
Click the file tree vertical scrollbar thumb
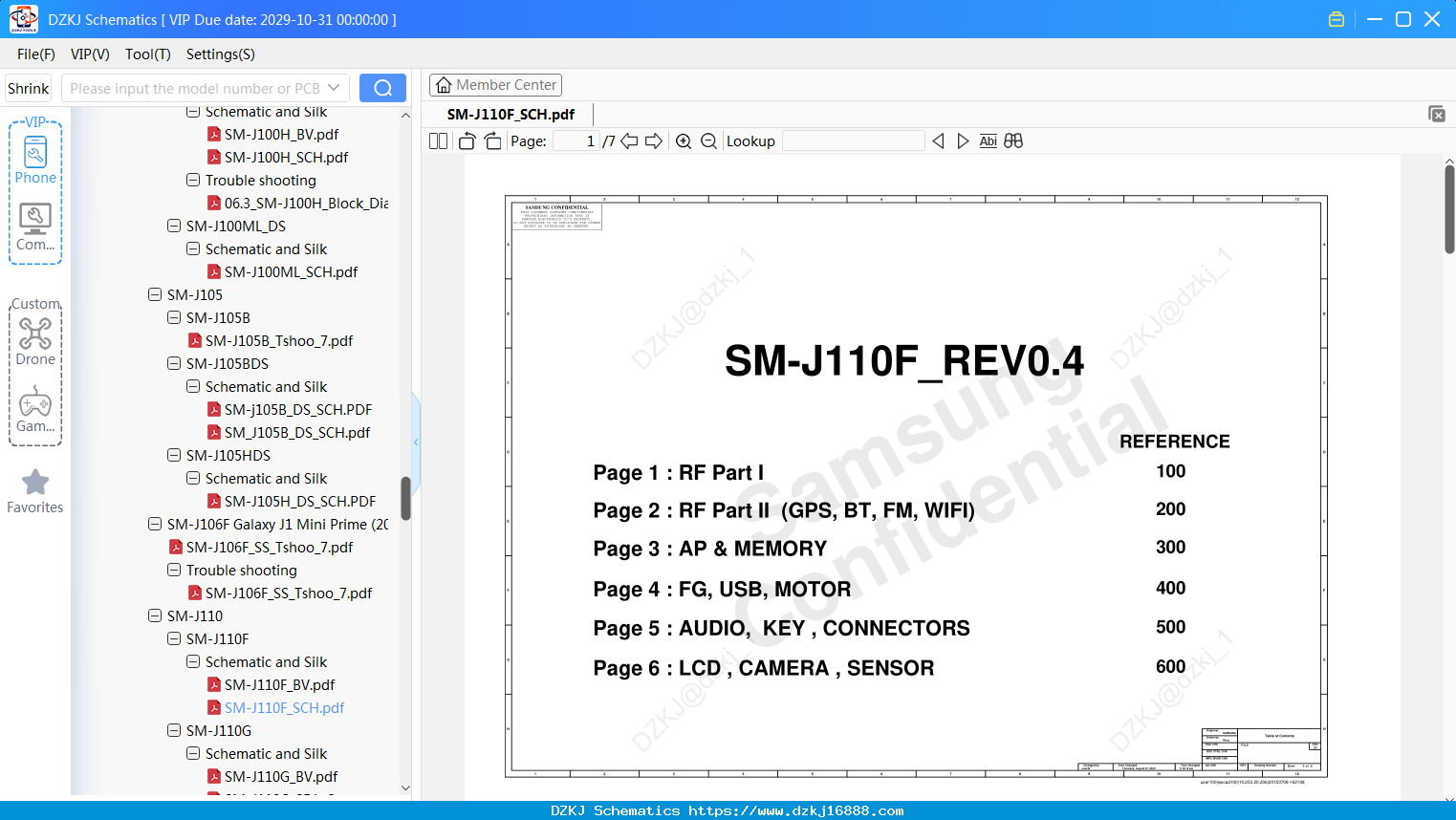tap(405, 498)
